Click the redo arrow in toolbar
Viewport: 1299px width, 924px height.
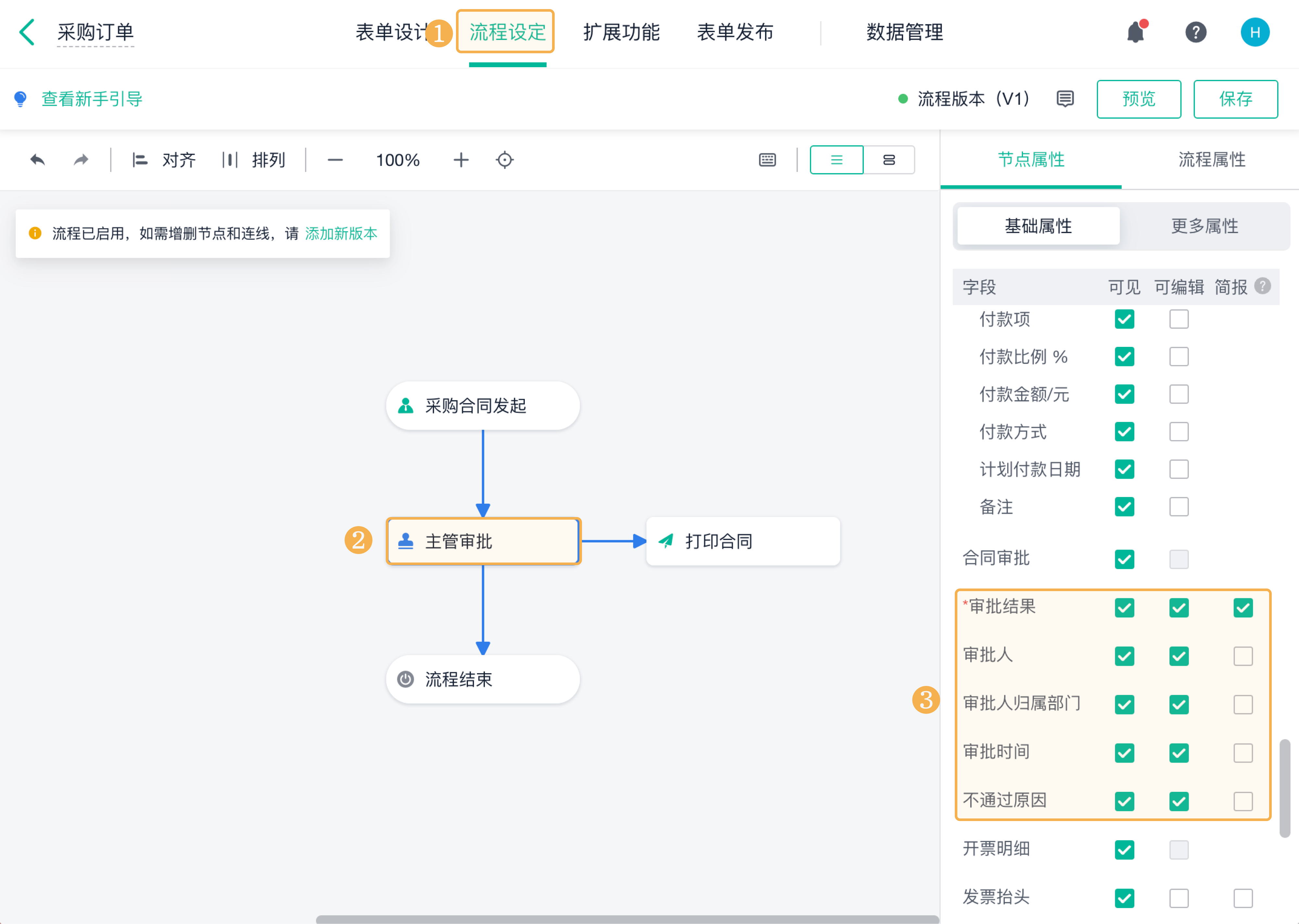click(81, 160)
